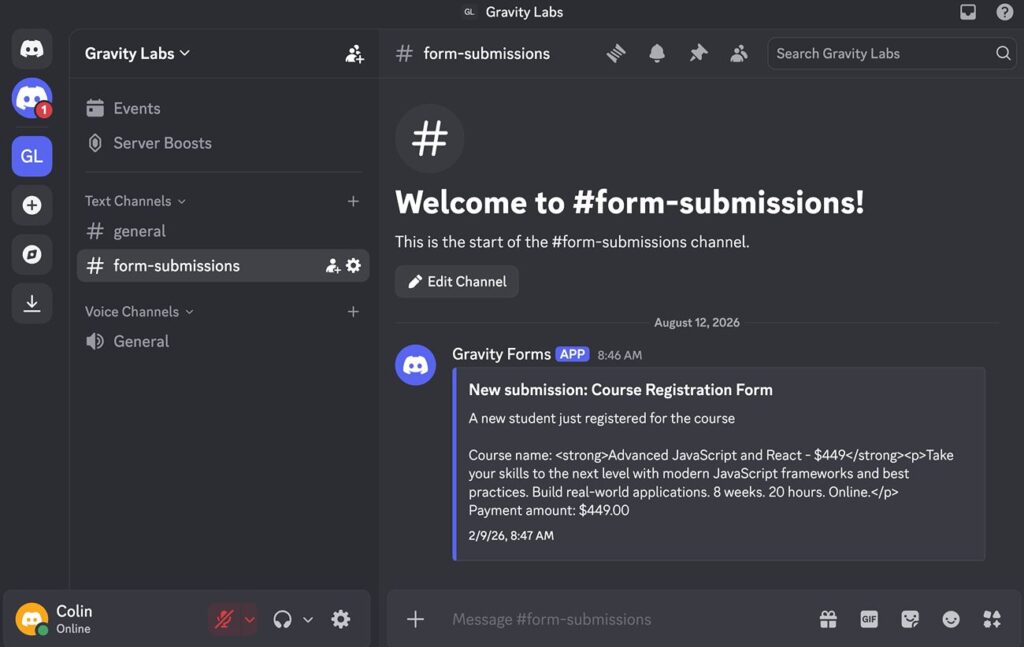Screen dimensions: 1024x647
Task: Open the GIF picker
Action: pos(869,619)
